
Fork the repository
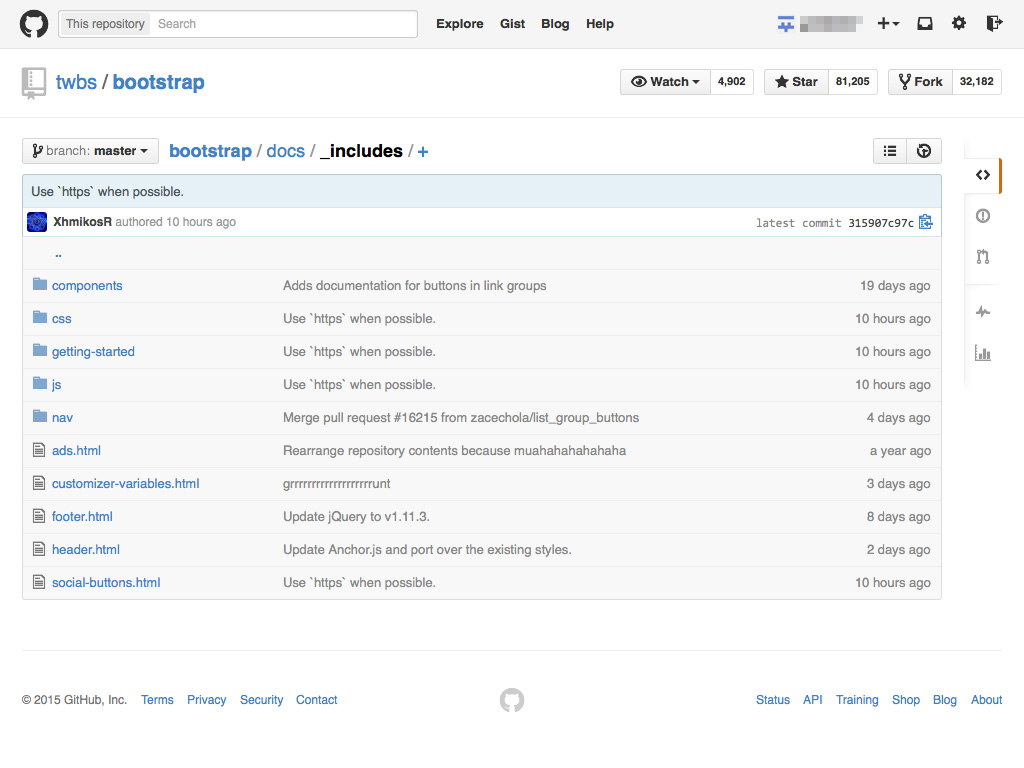click(x=919, y=81)
